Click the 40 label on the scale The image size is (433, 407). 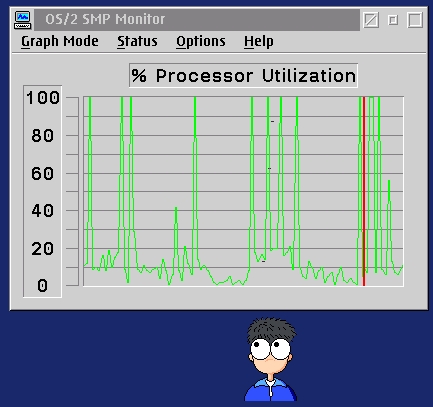[42, 211]
